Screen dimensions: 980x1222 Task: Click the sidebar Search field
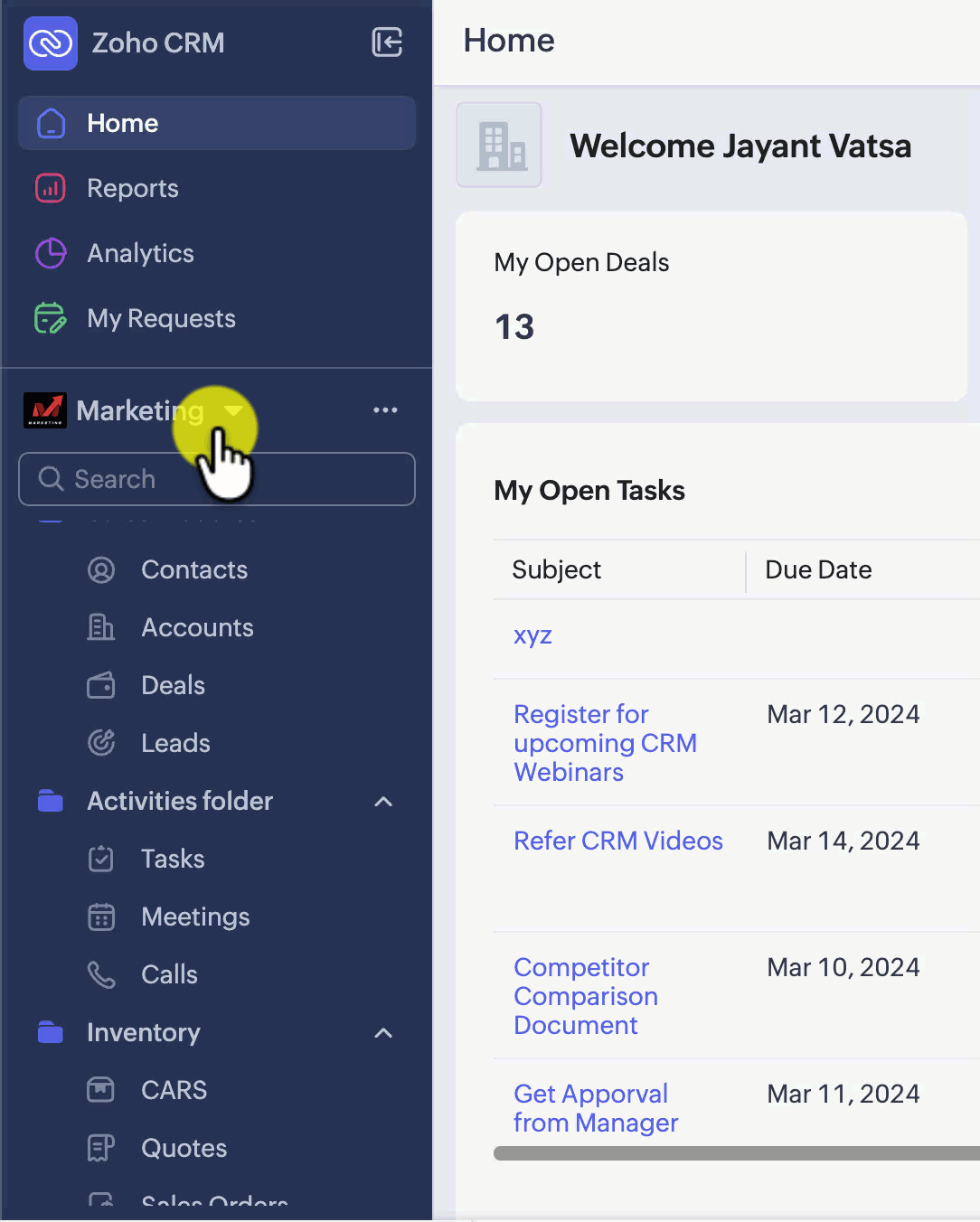[x=217, y=479]
